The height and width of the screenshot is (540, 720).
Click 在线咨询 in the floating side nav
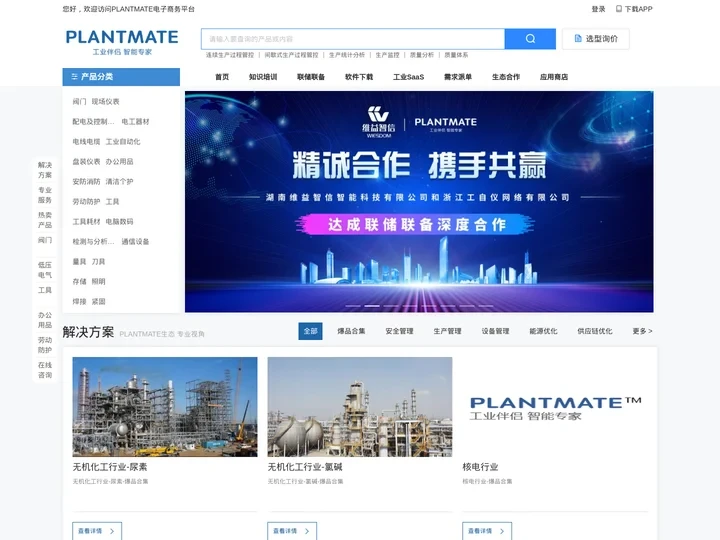click(x=45, y=370)
